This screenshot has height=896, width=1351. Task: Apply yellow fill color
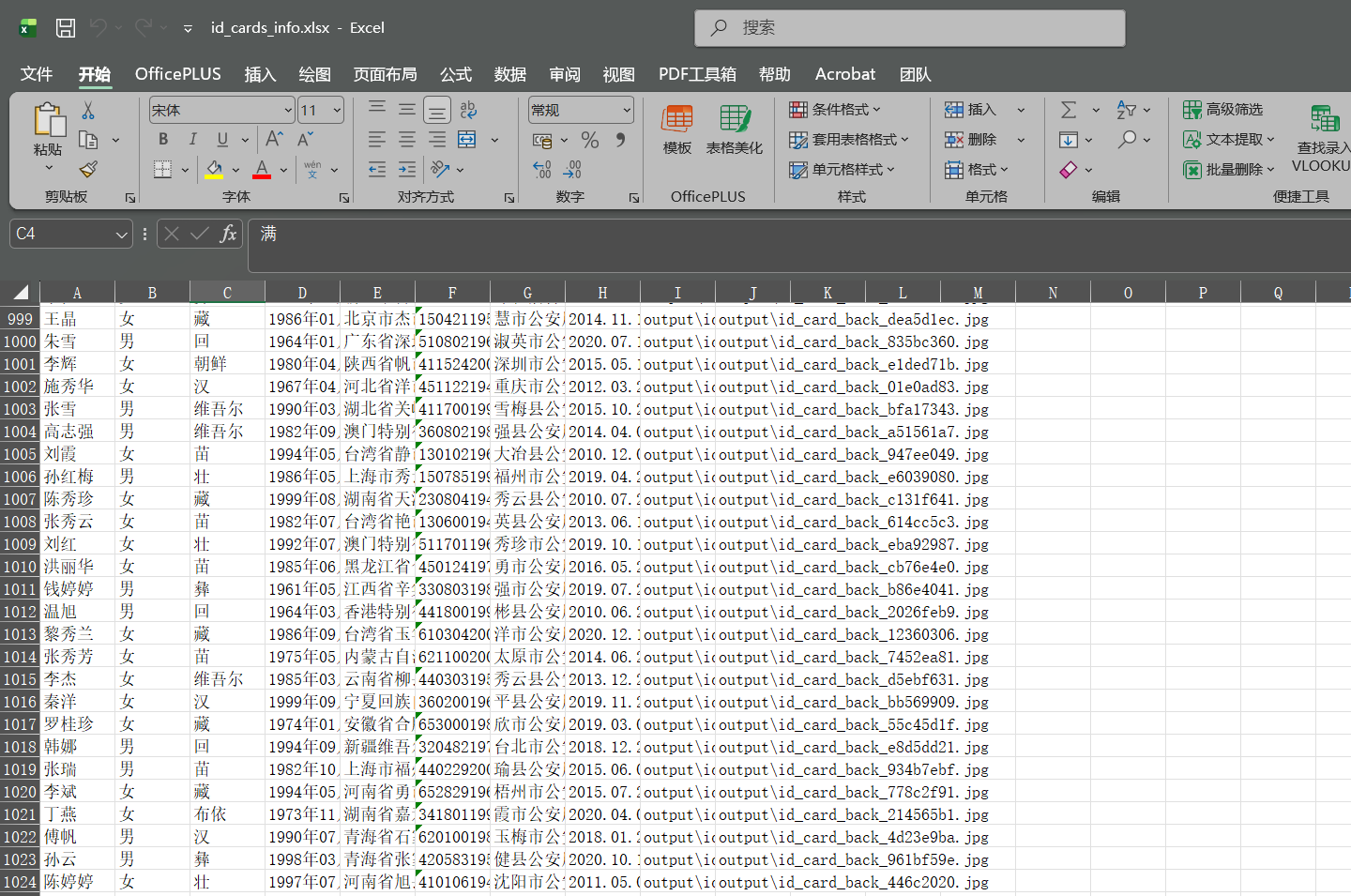[214, 170]
